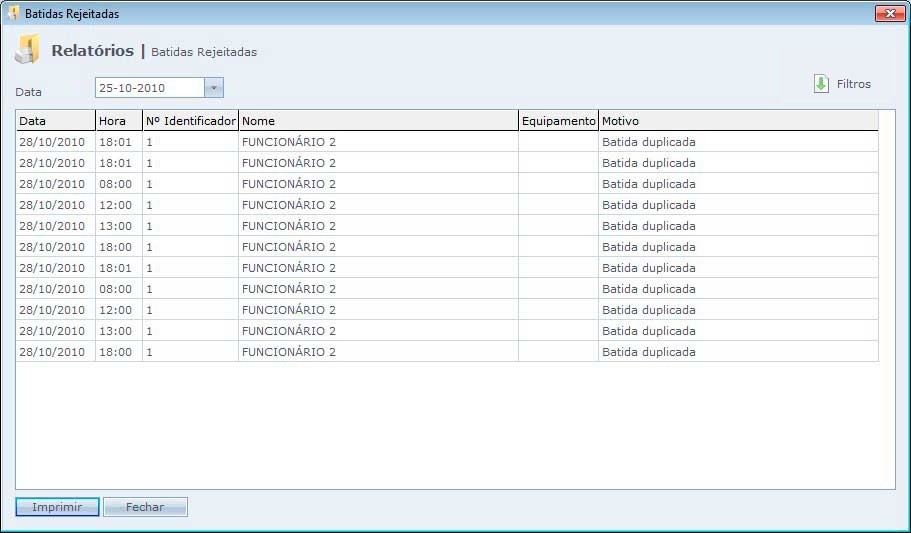Screen dimensions: 911x533
Task: Click Batida duplicada in the first 13:00 row
Action: (648, 226)
